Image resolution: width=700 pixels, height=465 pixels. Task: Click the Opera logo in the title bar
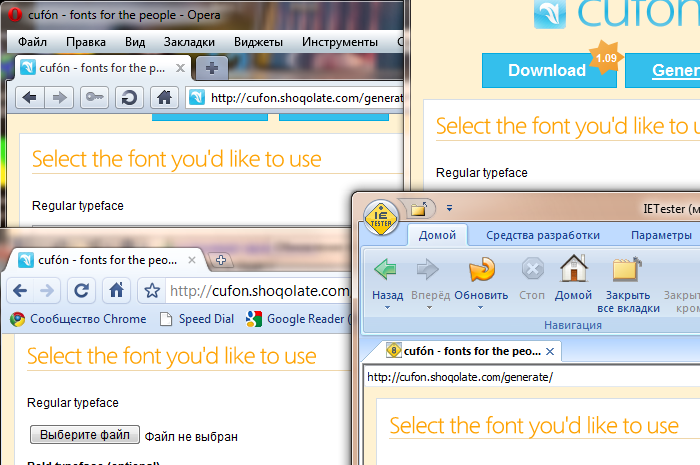15,15
